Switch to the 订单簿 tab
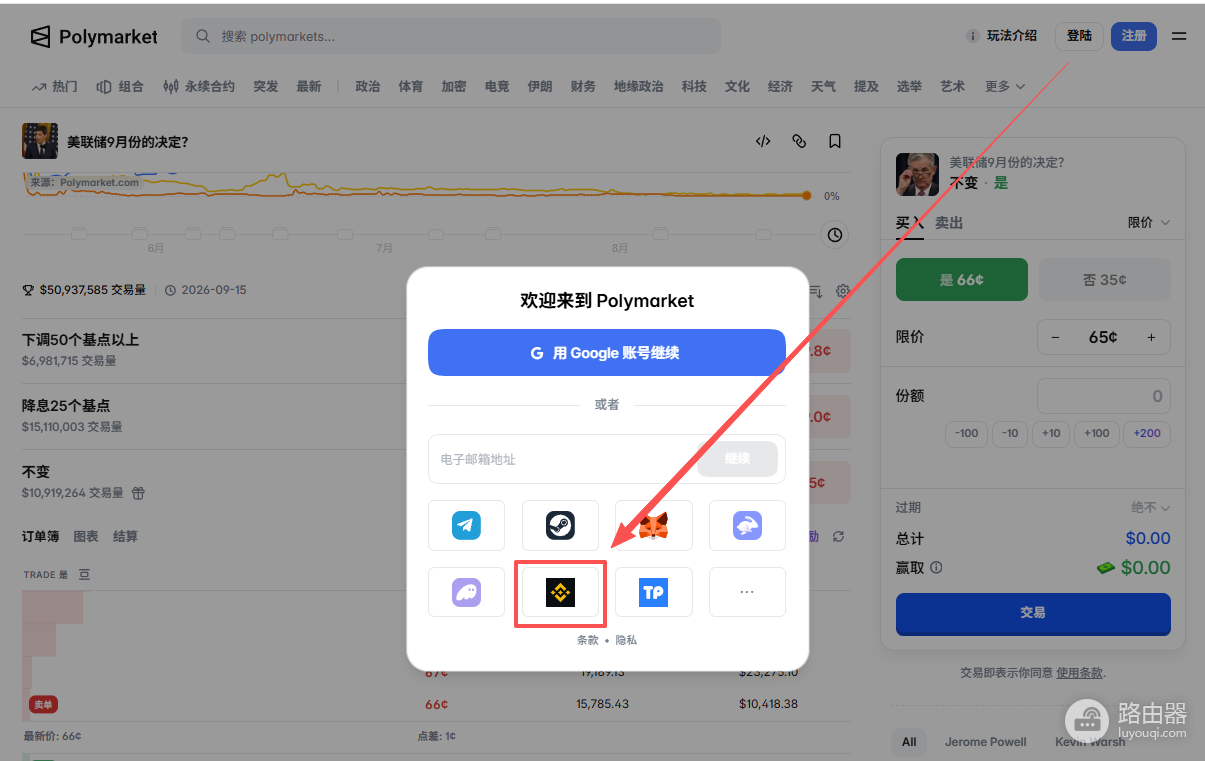 click(x=40, y=537)
